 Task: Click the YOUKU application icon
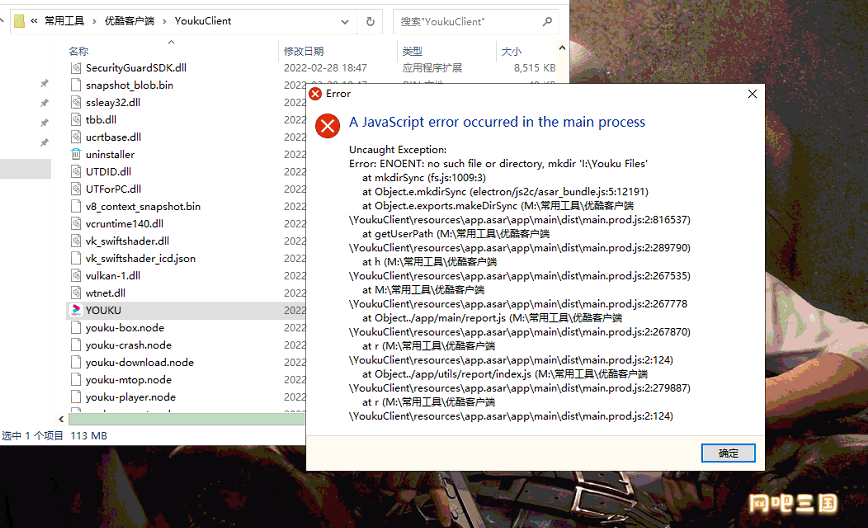(76, 310)
